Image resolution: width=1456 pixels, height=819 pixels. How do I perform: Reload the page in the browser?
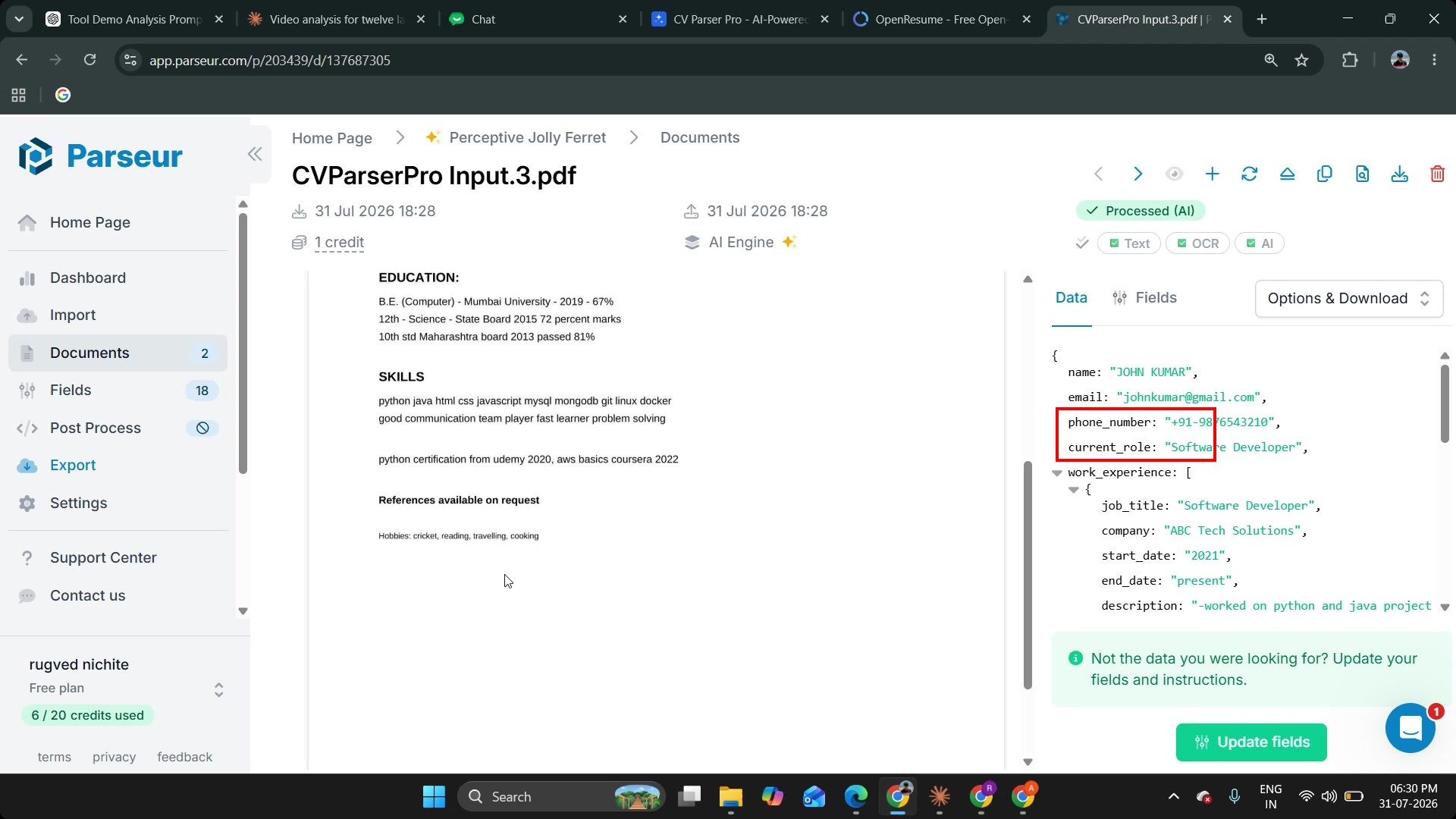[89, 60]
